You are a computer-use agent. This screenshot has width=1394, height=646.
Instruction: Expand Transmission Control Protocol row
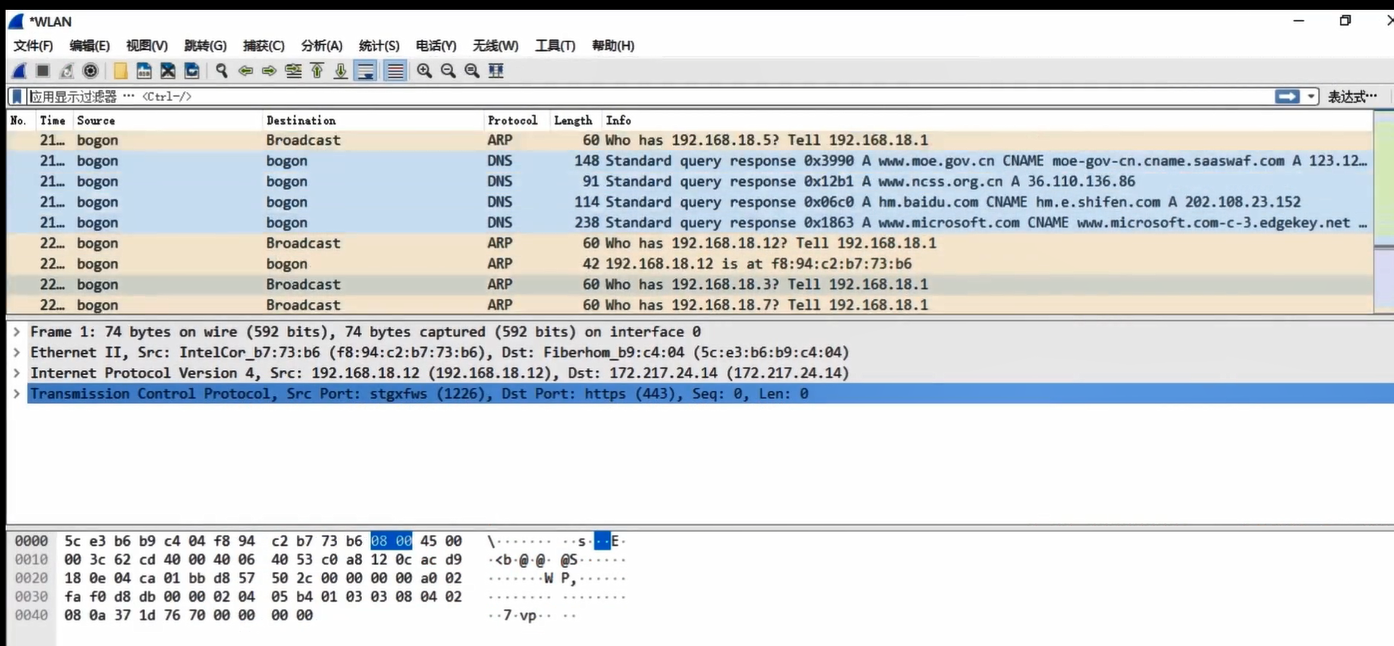coord(17,394)
